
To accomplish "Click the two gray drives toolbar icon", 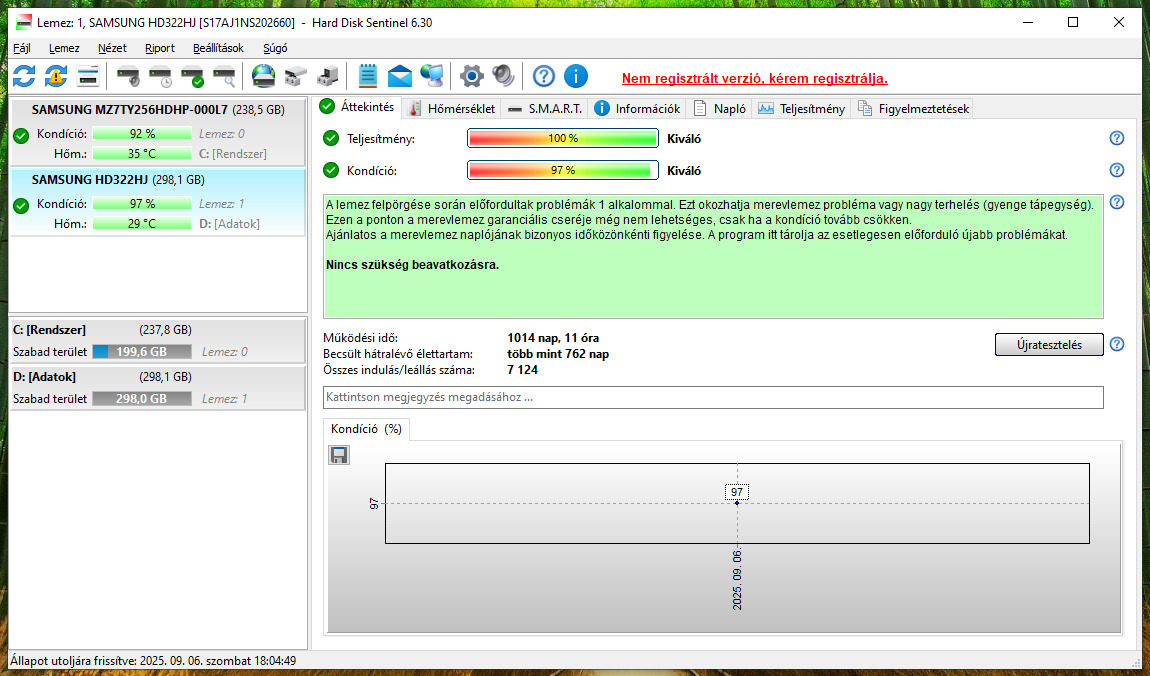I will 296,76.
